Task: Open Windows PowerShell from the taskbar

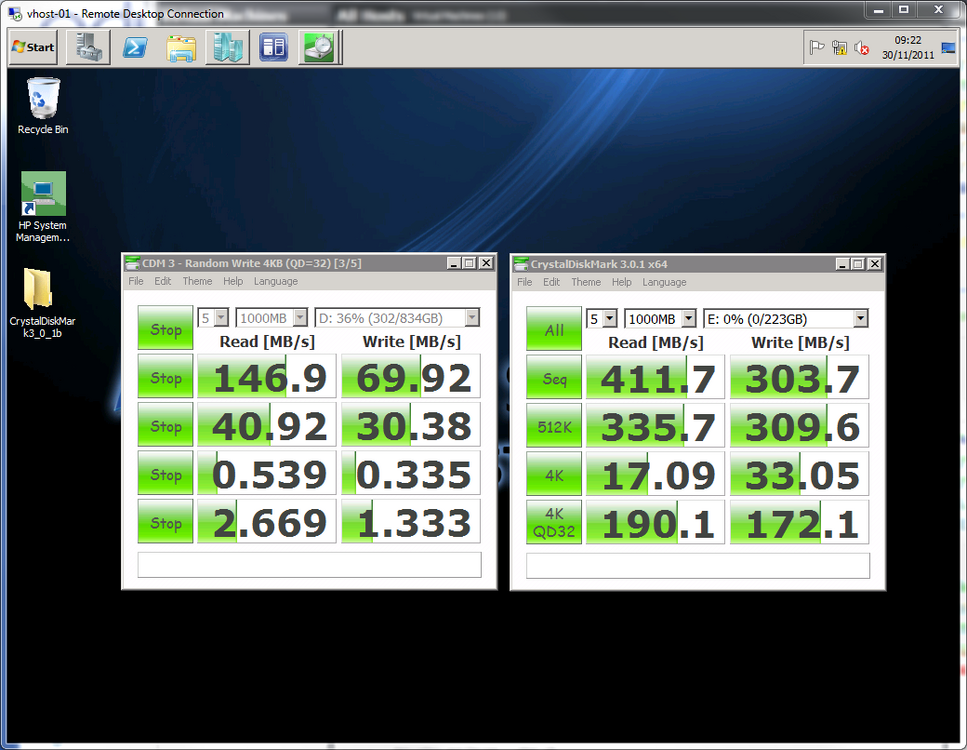Action: [x=135, y=47]
